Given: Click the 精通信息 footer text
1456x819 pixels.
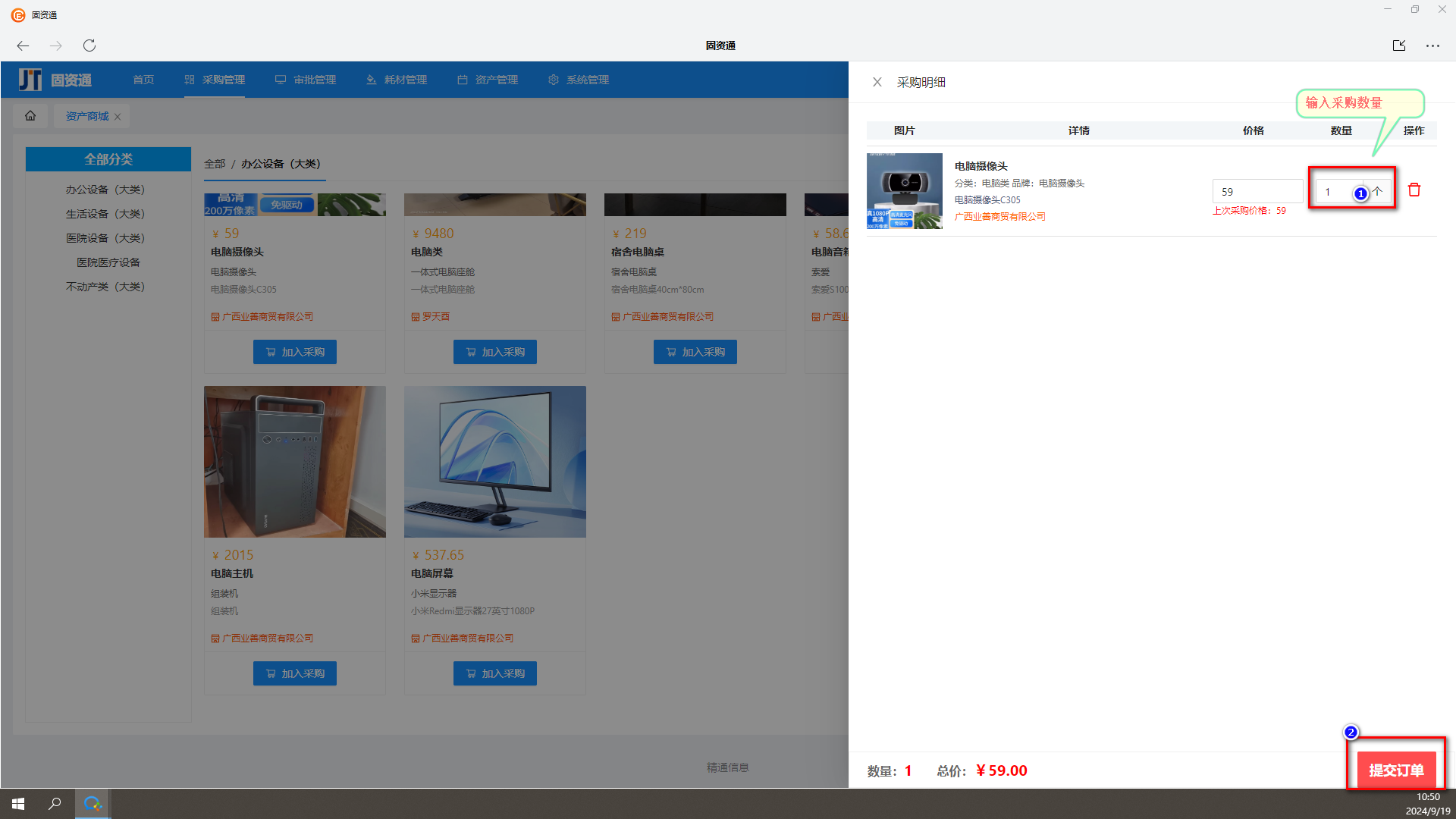Looking at the screenshot, I should click(727, 767).
